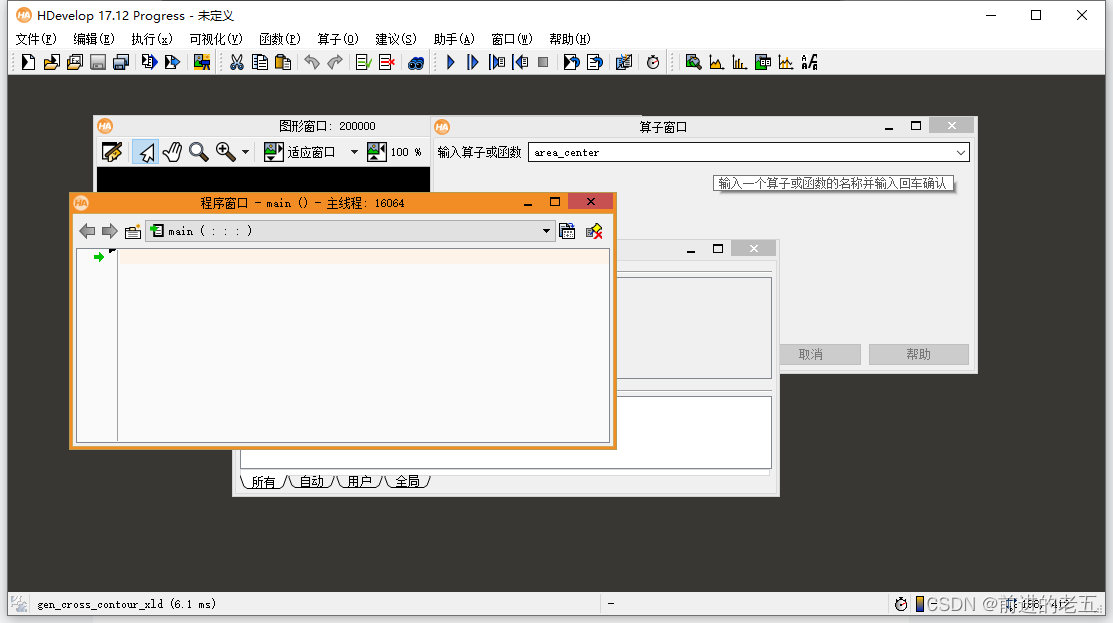Click the Undo icon on the toolbar
The height and width of the screenshot is (623, 1113).
(x=311, y=61)
